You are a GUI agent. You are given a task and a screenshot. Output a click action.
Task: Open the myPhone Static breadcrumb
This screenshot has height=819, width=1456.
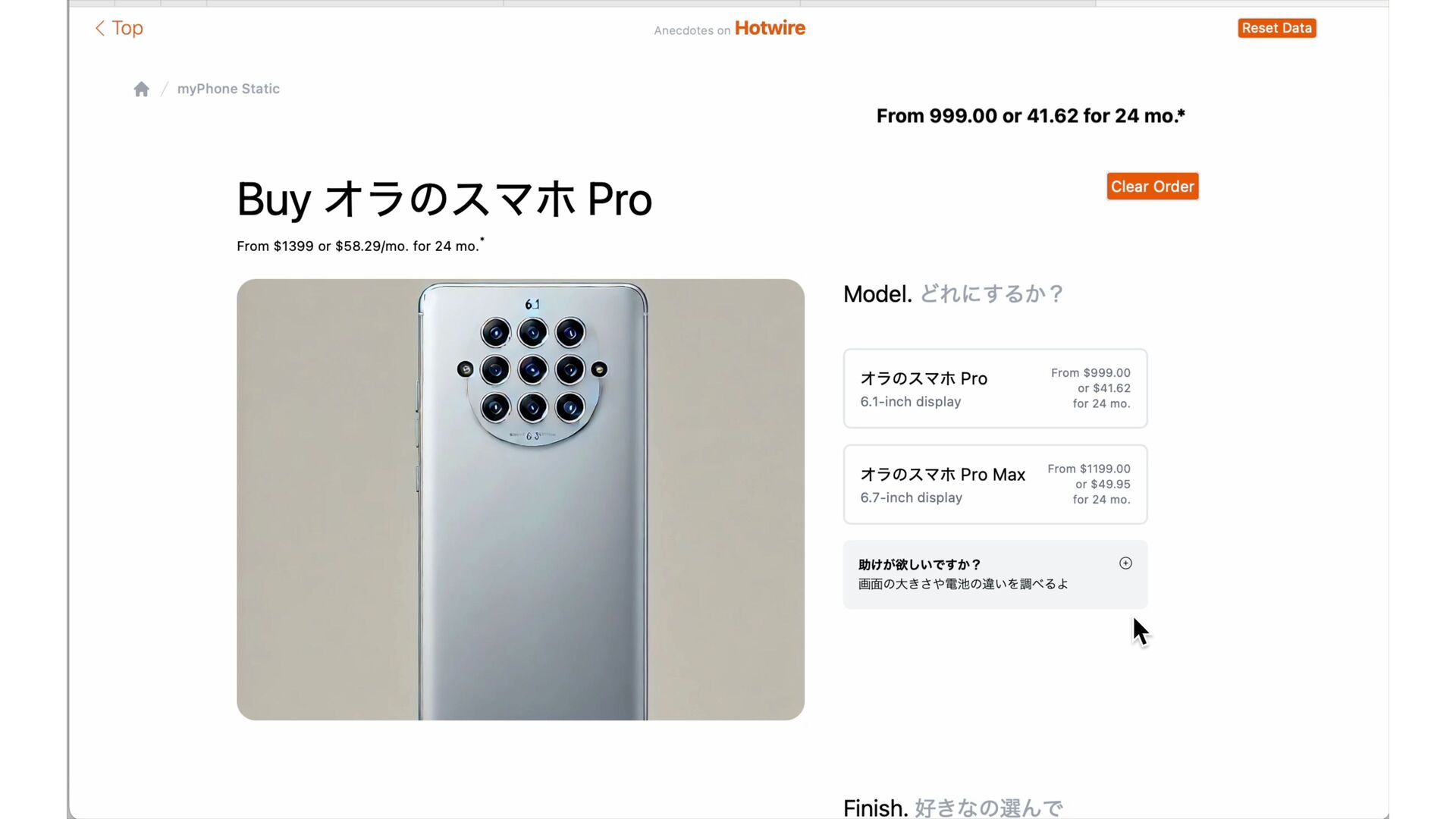228,89
